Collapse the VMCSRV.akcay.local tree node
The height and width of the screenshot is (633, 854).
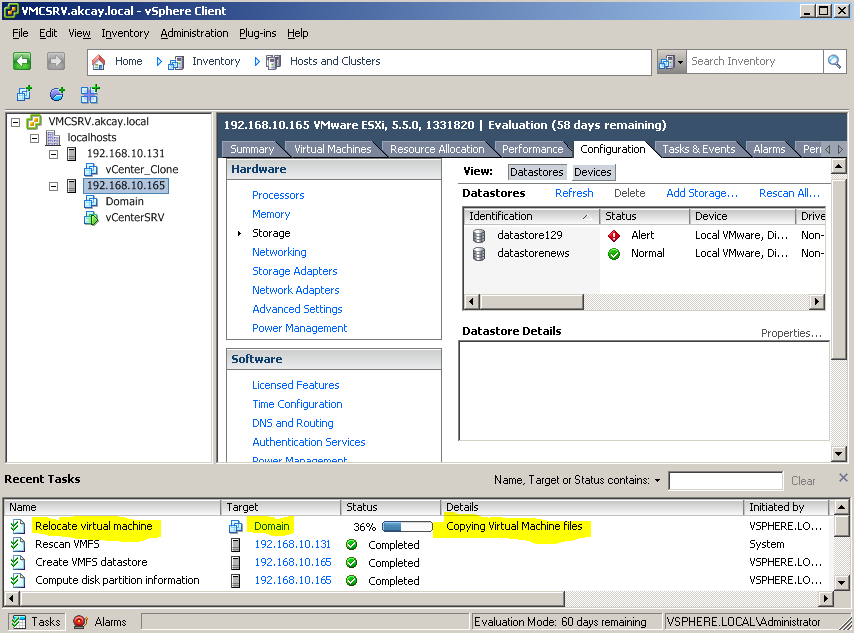(16, 122)
